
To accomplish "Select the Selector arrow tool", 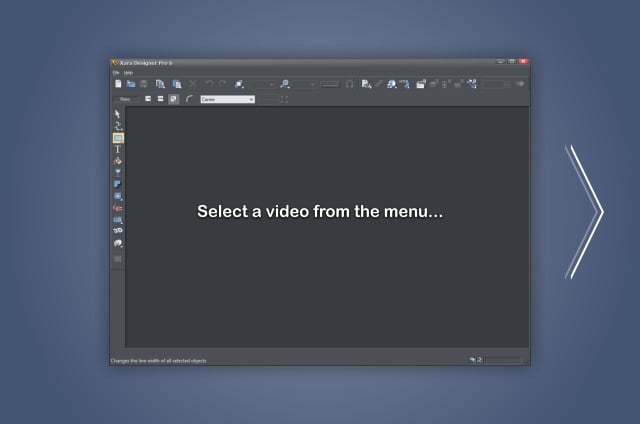I will pos(118,114).
